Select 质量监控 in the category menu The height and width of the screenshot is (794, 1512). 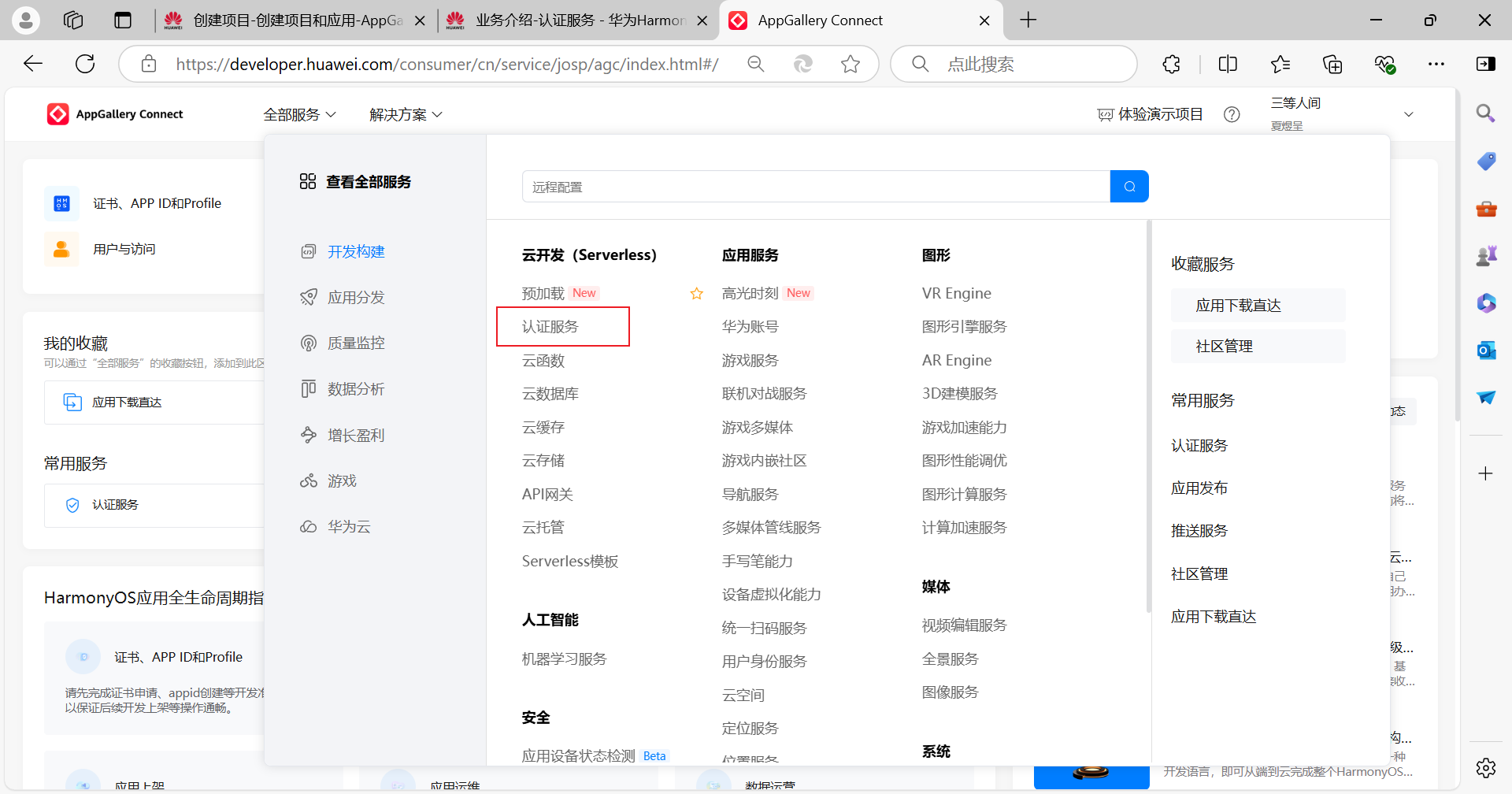coord(356,343)
